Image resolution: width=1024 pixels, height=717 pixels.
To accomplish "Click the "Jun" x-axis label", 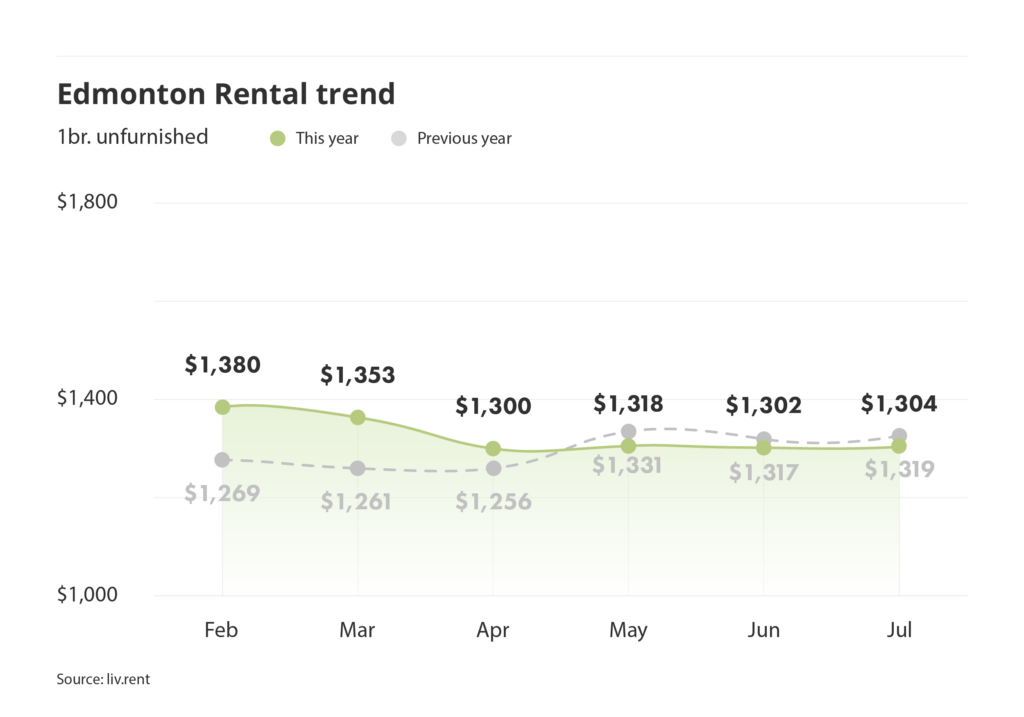I will click(x=764, y=631).
